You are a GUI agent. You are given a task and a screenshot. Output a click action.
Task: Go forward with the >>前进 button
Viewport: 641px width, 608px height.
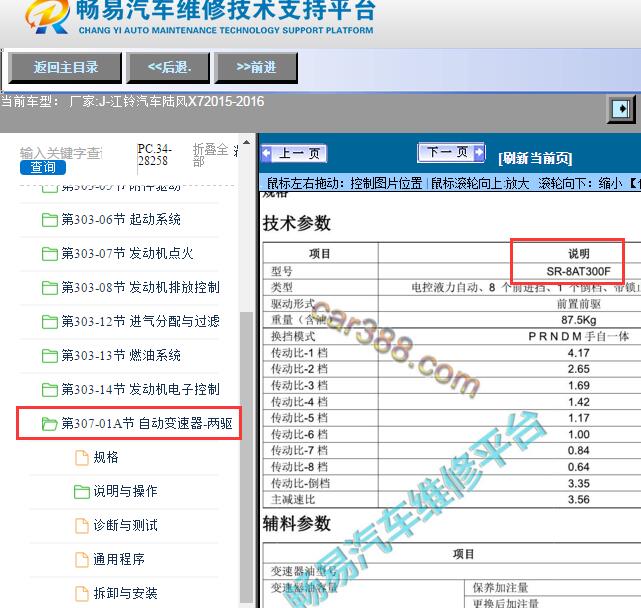pos(256,67)
